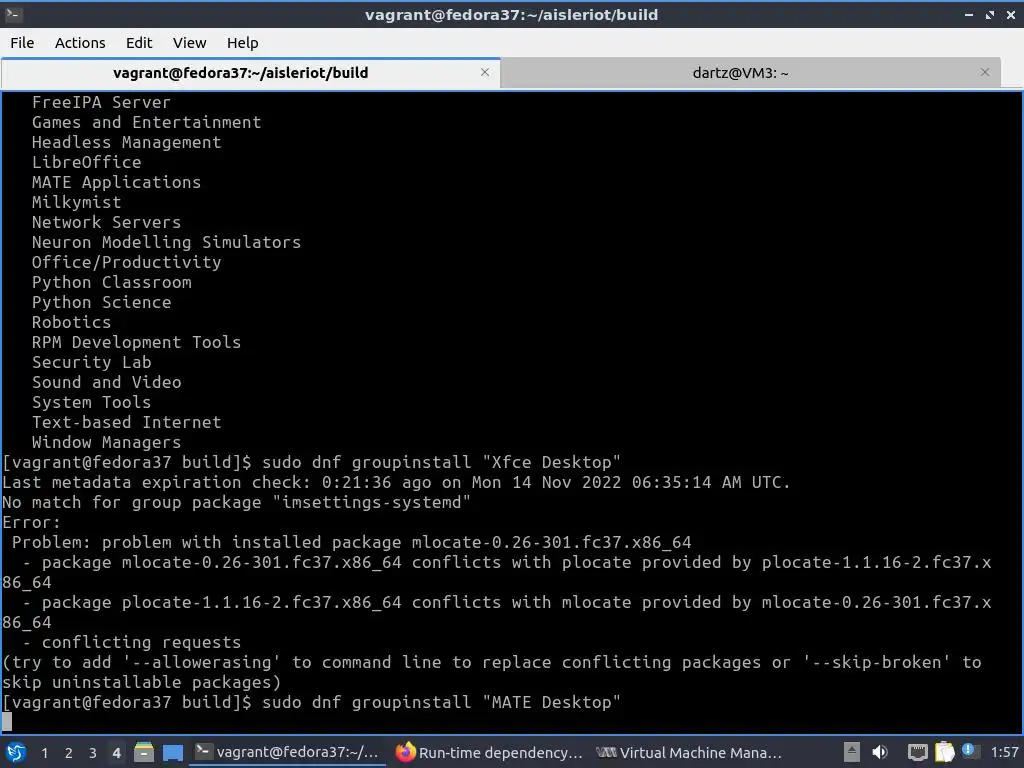Open the Help menu
The width and height of the screenshot is (1024, 768).
click(242, 43)
